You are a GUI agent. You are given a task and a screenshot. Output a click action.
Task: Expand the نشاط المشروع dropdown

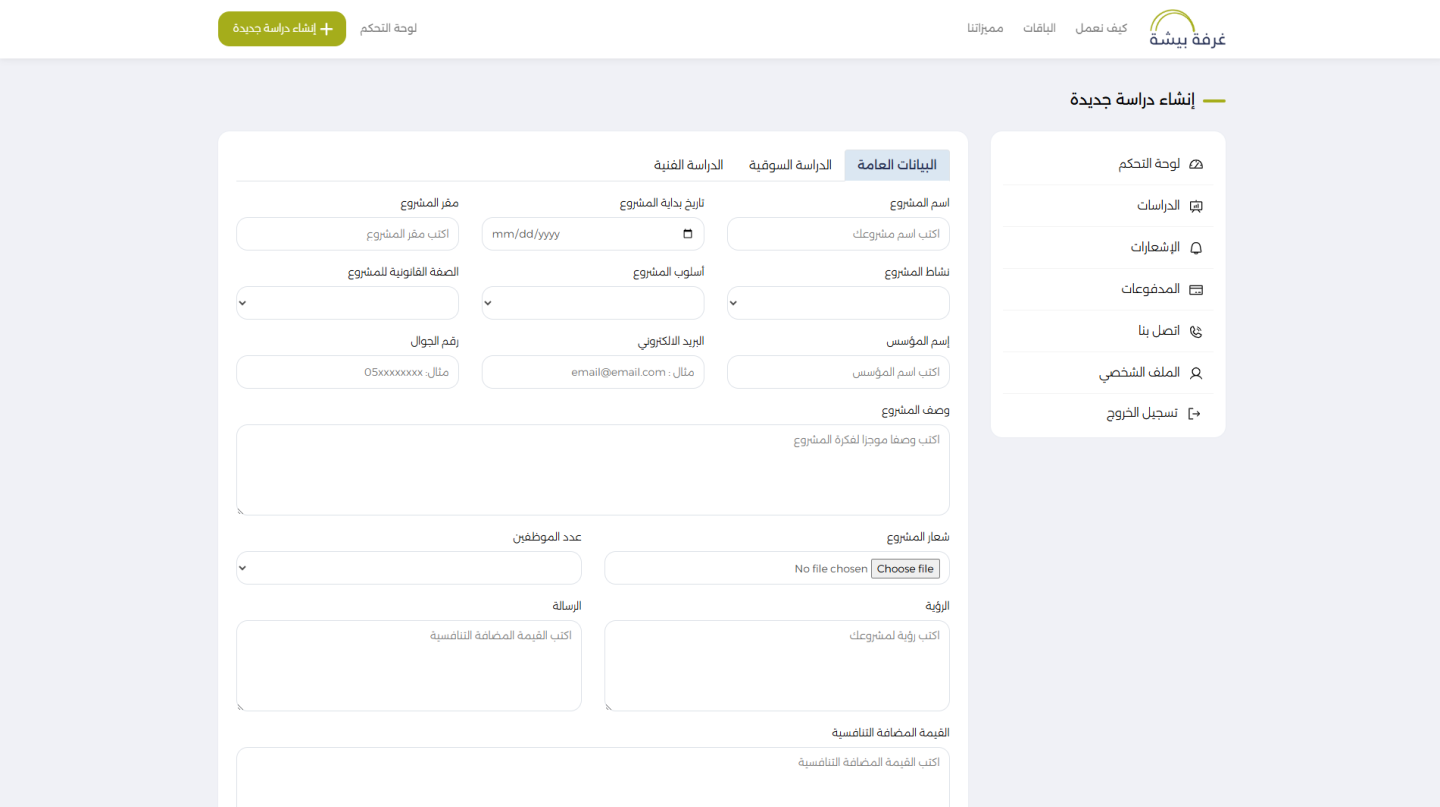838,303
